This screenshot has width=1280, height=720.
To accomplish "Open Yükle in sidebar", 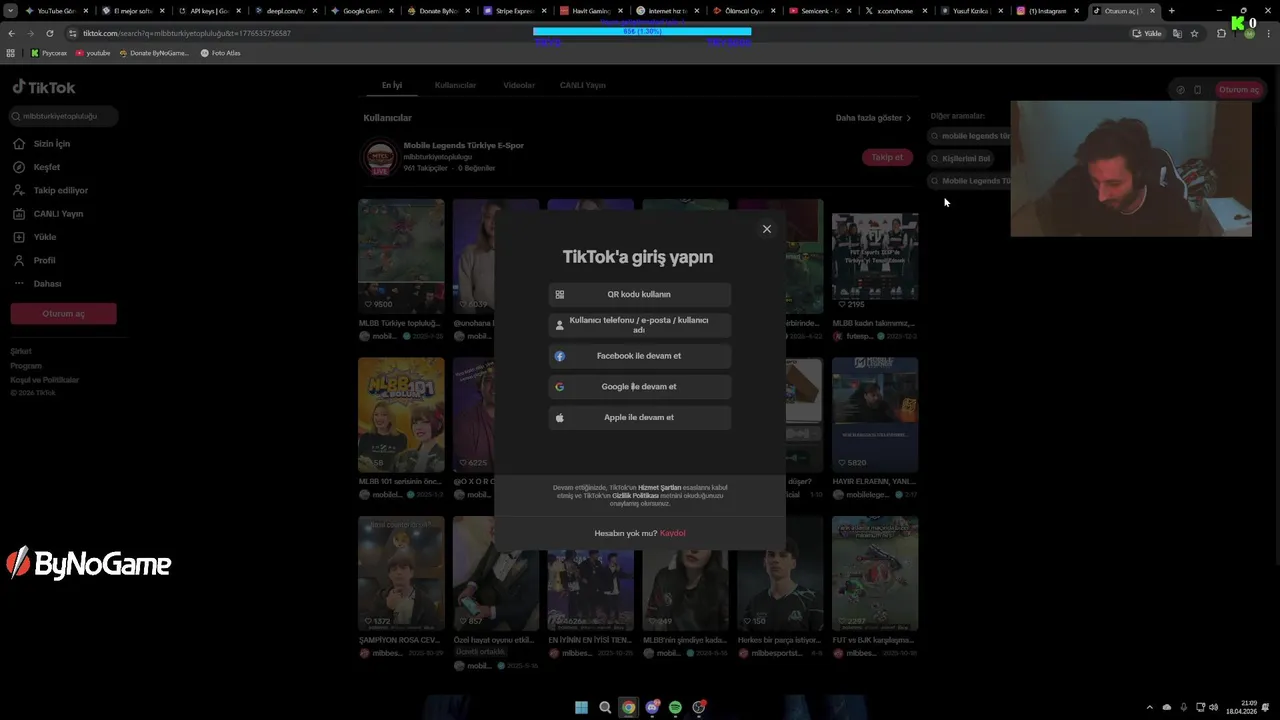I will tap(44, 237).
